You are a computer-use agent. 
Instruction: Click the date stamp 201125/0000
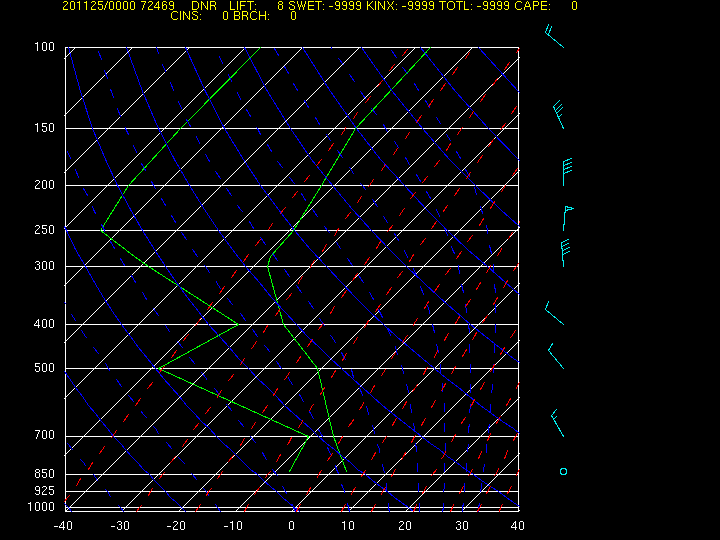[100, 6]
